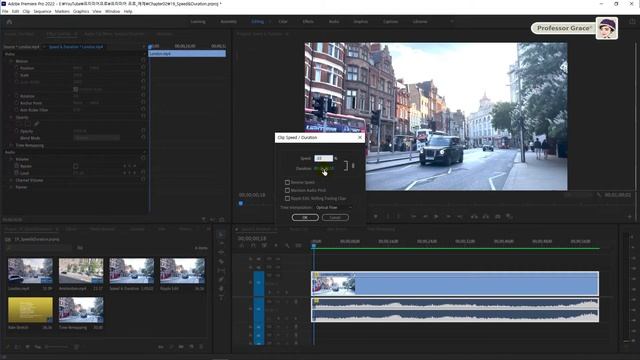The image size is (640, 360).
Task: Toggle Snap in the timeline header
Action: point(253,246)
